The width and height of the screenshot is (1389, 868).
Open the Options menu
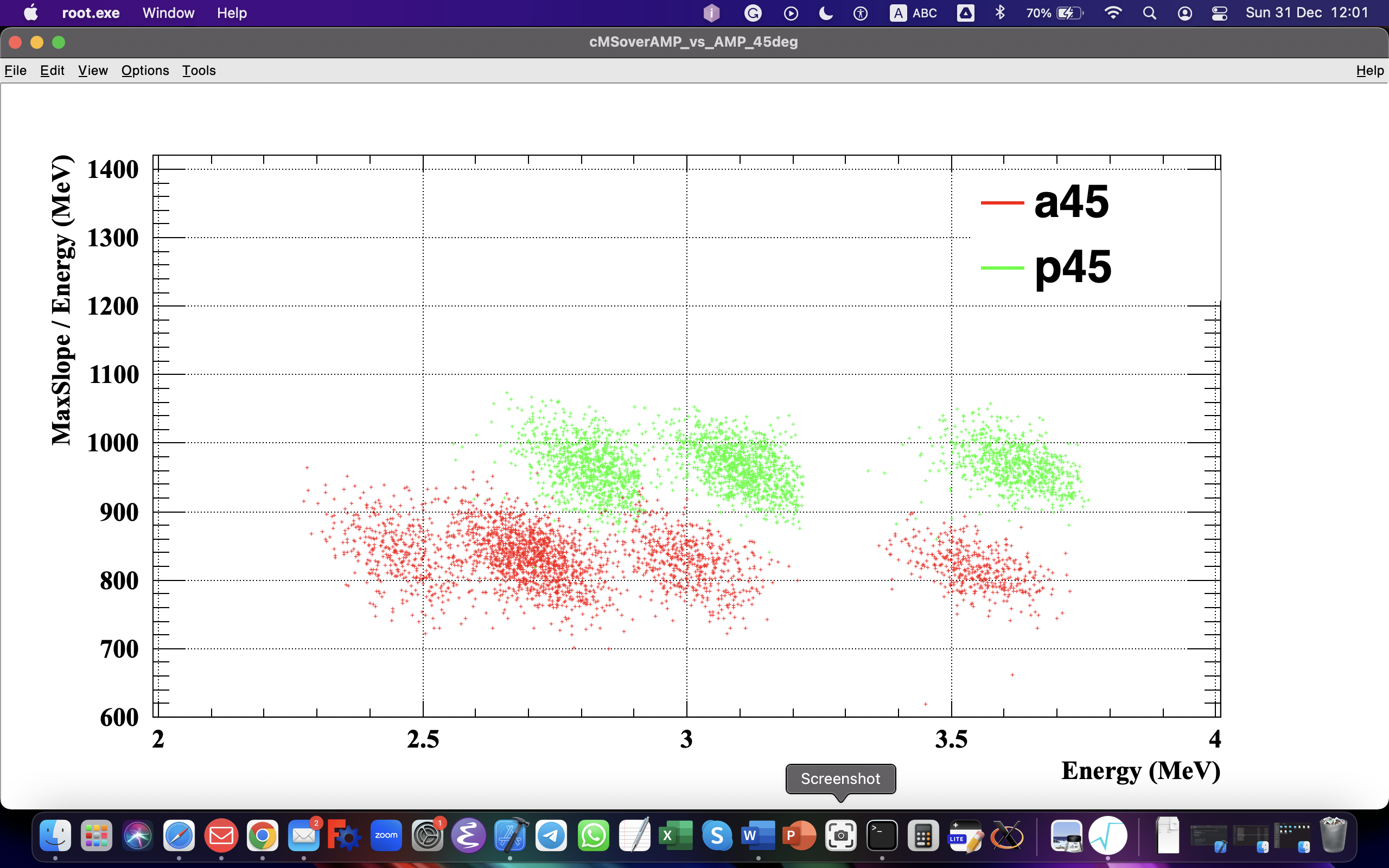(145, 70)
